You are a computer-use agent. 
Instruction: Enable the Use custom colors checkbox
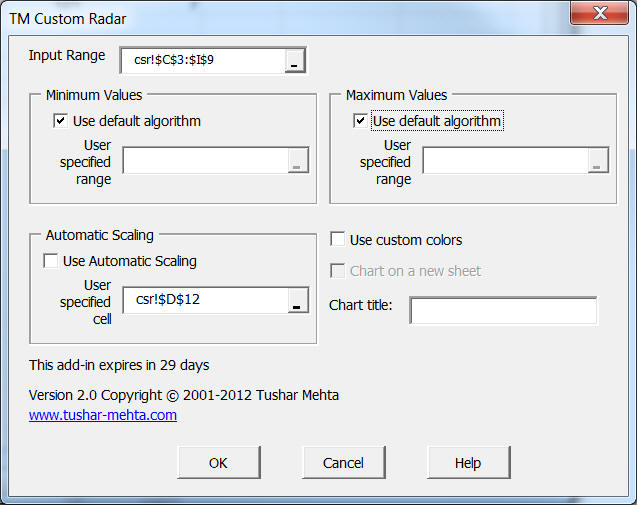coord(339,240)
